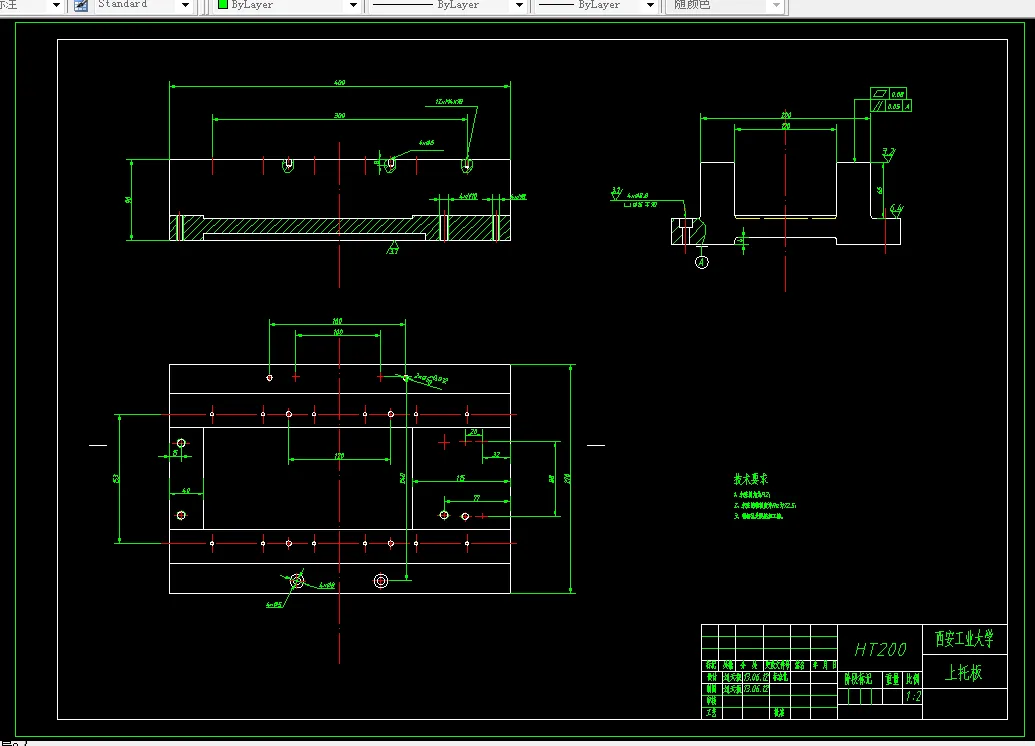The image size is (1035, 746).
Task: Select the 400 overall width dimension
Action: (x=339, y=83)
